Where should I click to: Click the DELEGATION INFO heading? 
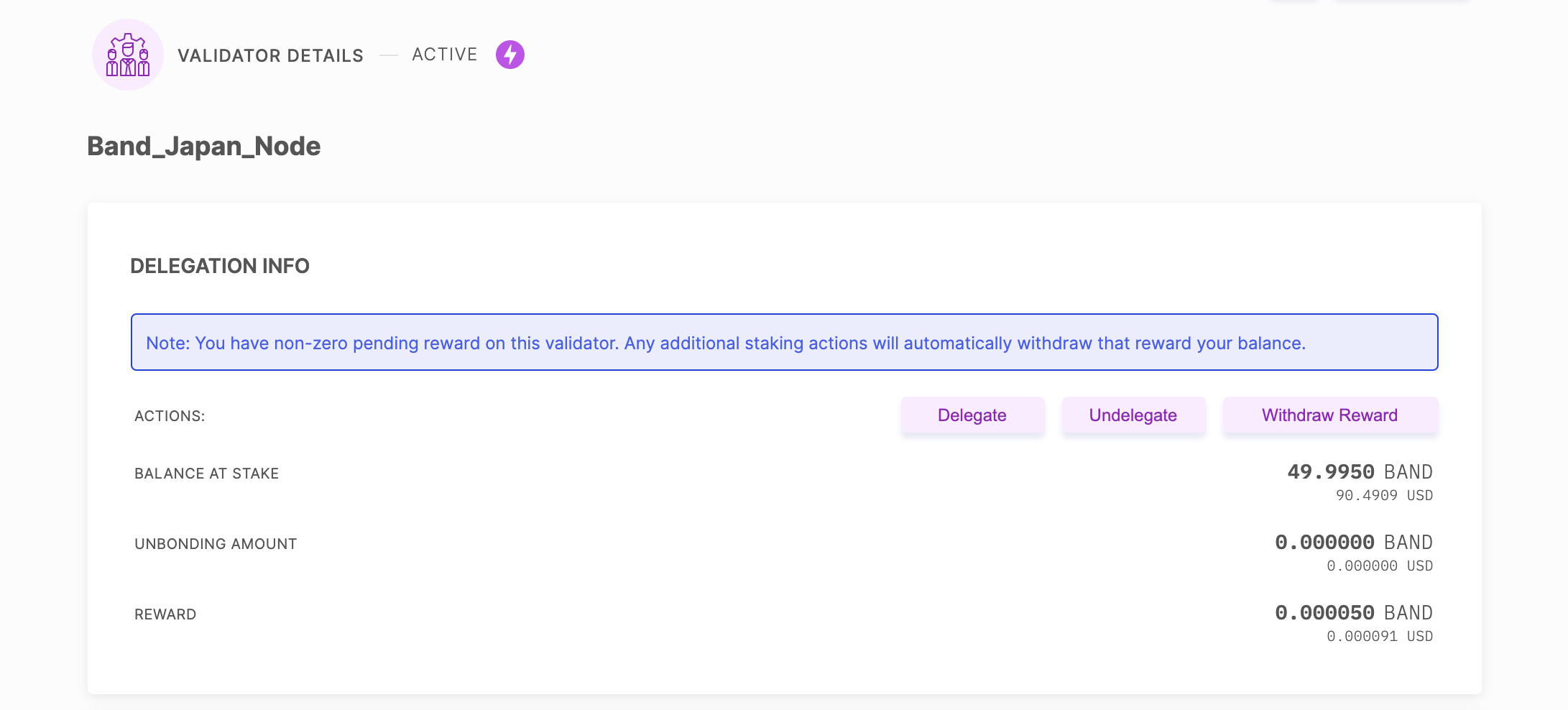[x=220, y=266]
